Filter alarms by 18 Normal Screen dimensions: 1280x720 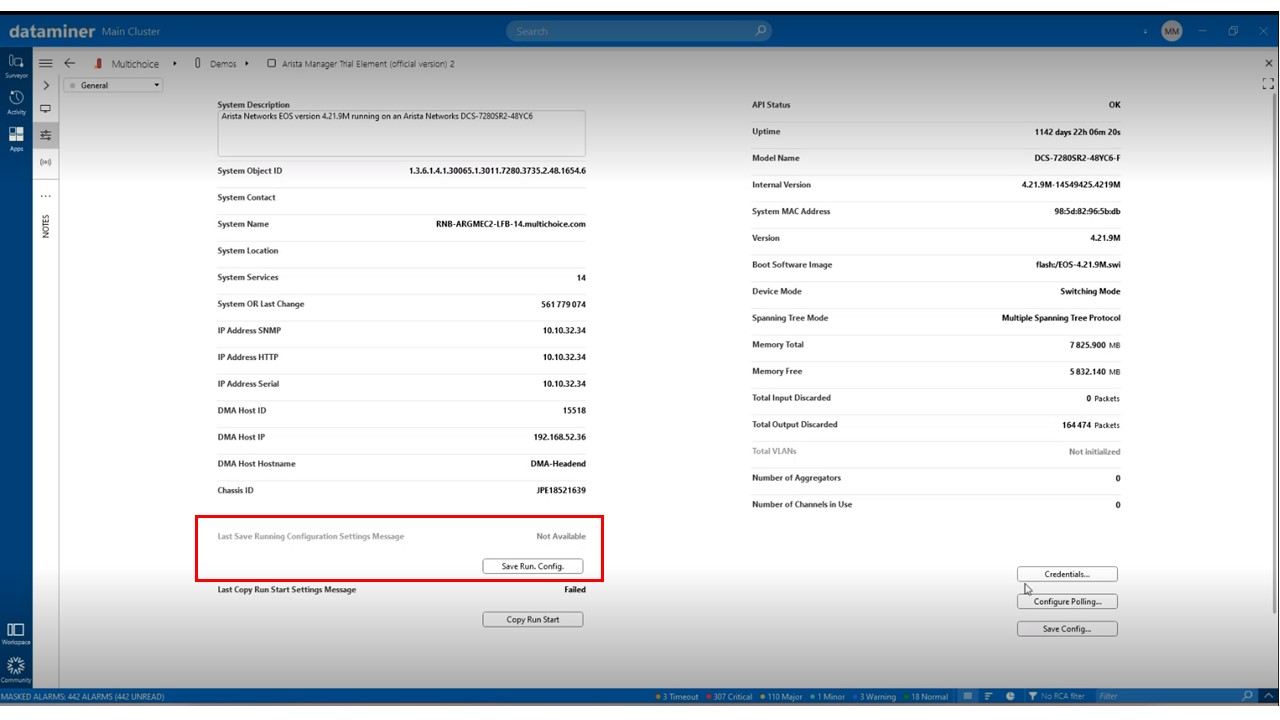925,696
